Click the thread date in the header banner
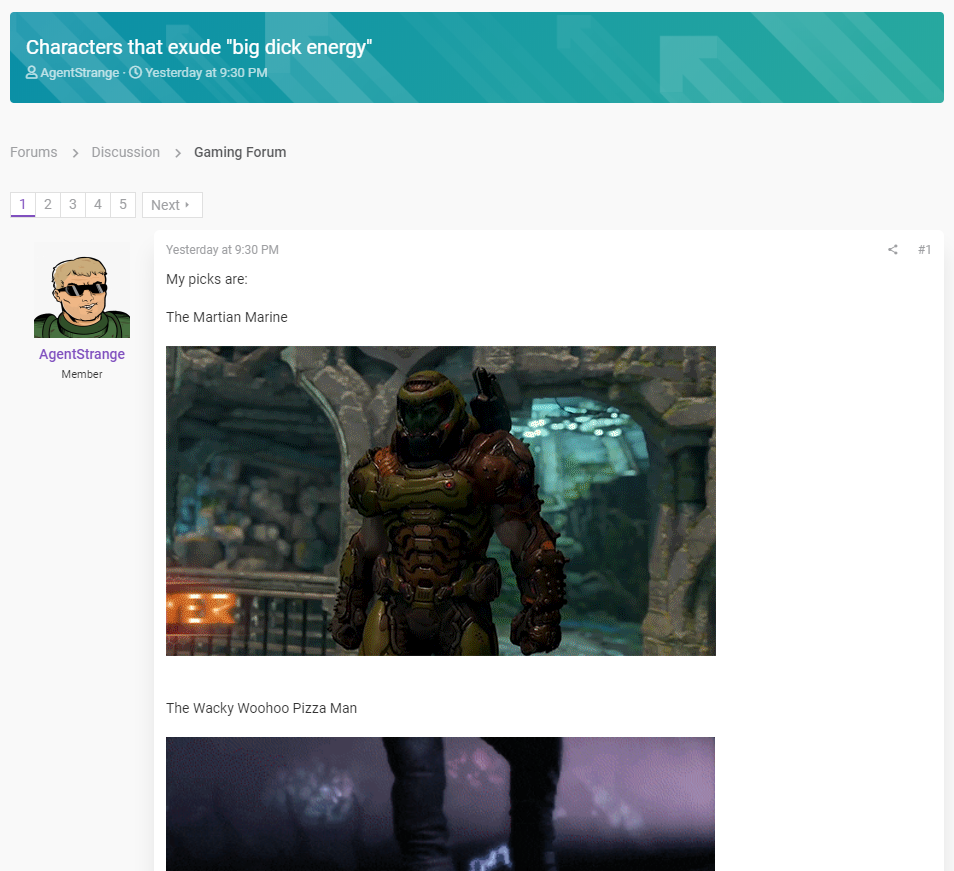 tap(206, 72)
